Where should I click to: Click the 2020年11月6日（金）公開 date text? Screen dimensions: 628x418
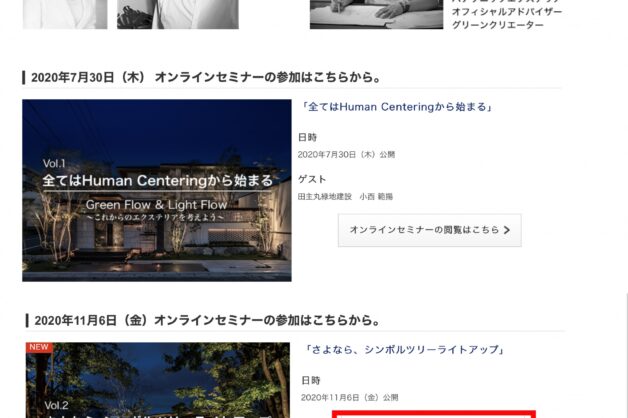349,397
